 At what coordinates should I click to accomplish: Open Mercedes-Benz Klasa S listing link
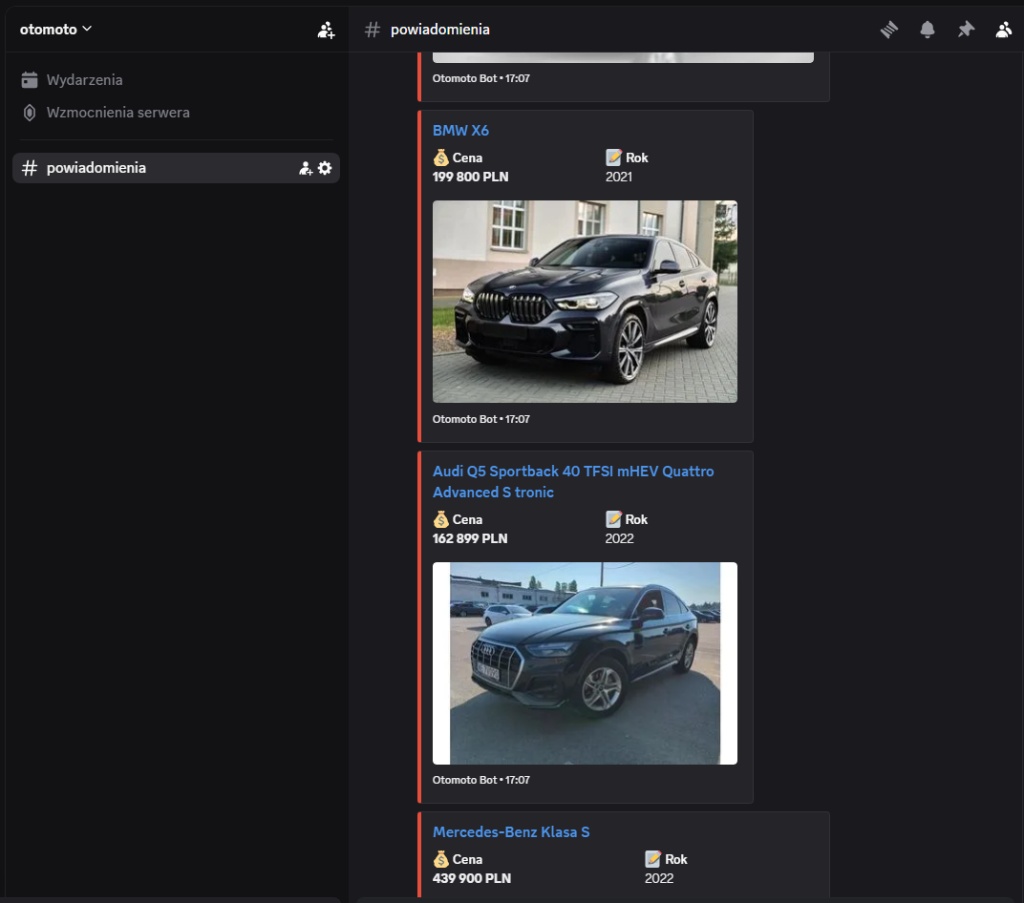point(511,832)
